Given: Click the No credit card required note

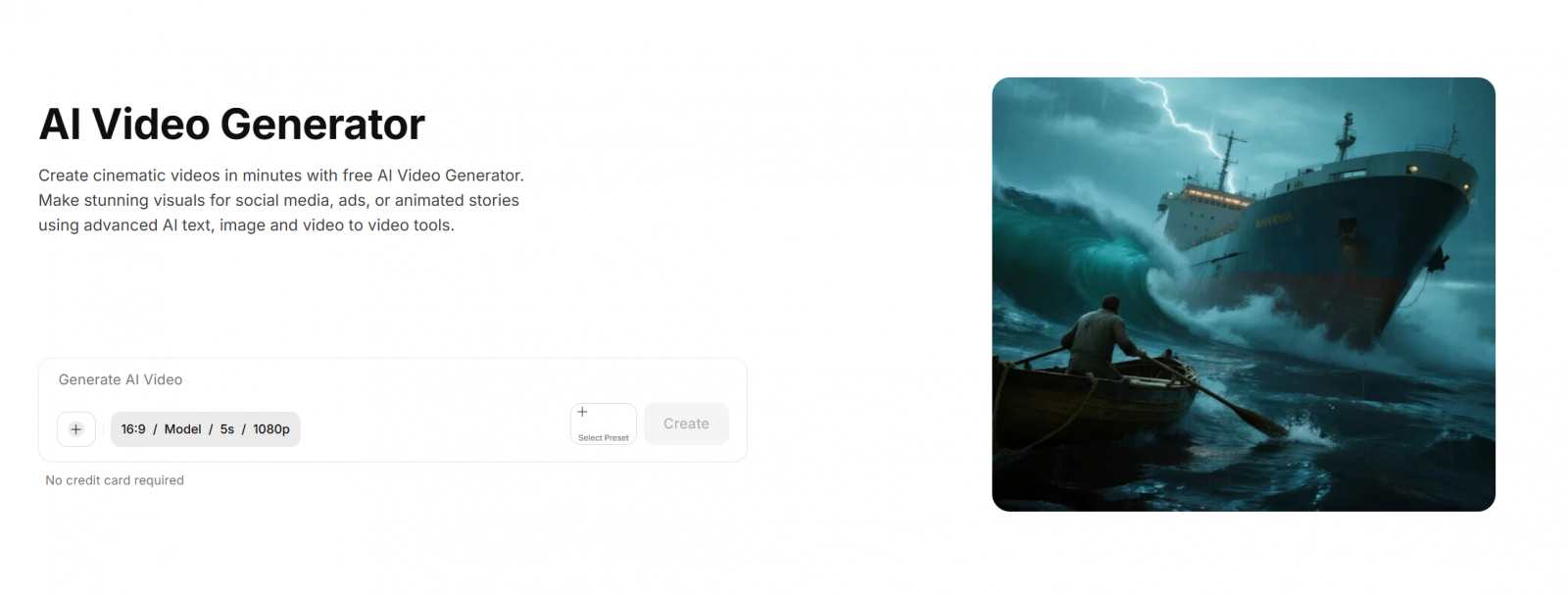Looking at the screenshot, I should (115, 480).
